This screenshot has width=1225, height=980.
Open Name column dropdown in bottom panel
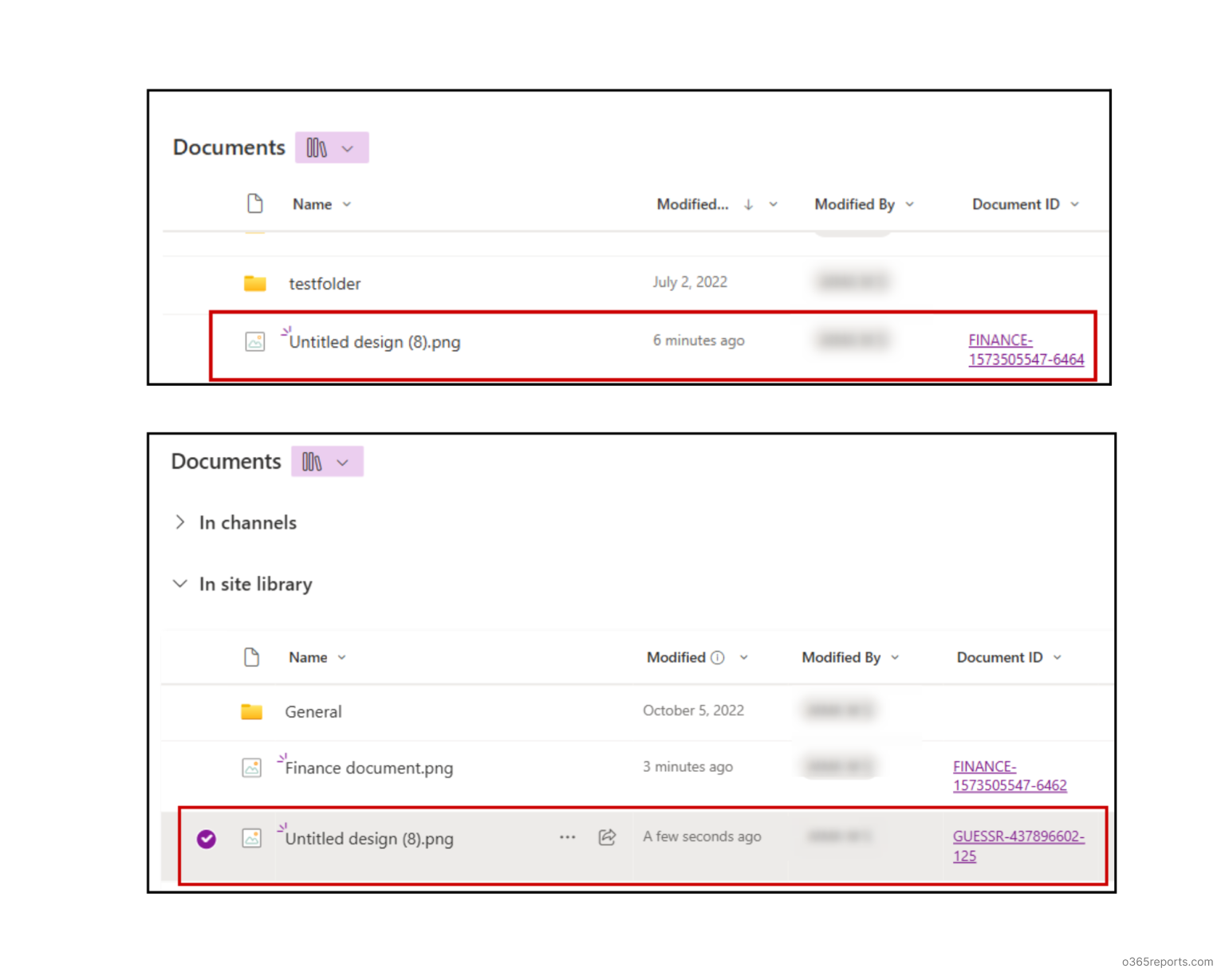(342, 658)
